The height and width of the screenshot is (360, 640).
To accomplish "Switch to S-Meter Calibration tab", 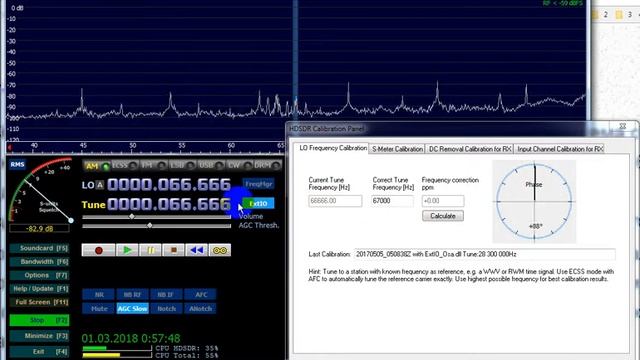I will pyautogui.click(x=397, y=149).
